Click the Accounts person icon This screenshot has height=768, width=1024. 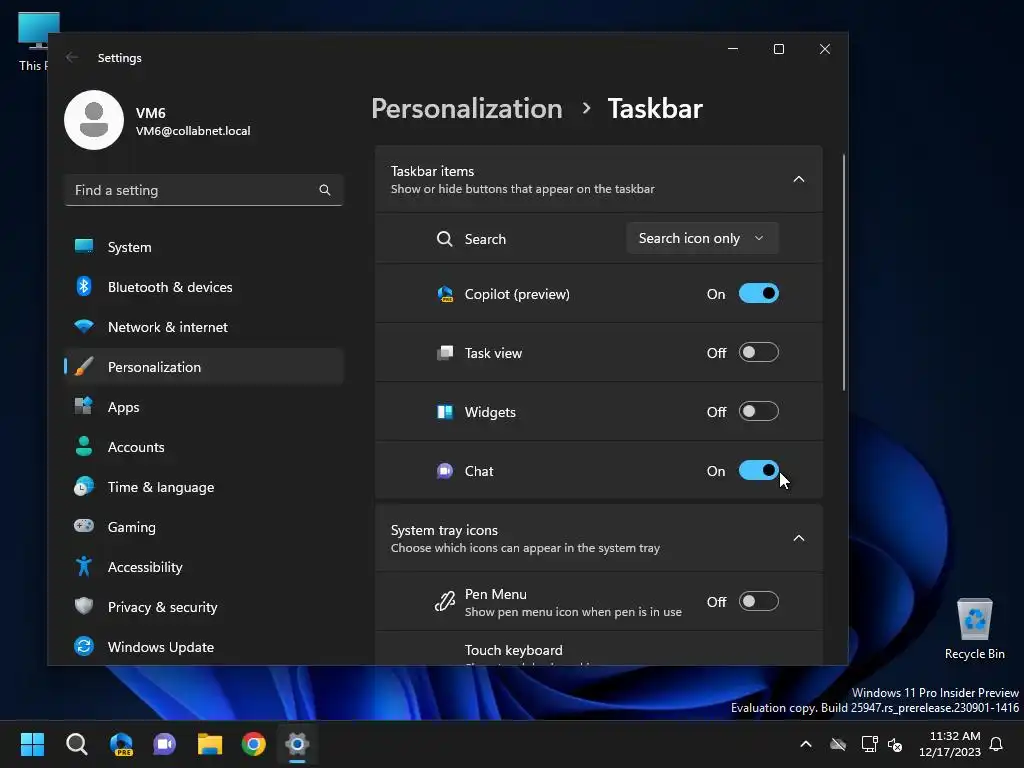[x=84, y=446]
